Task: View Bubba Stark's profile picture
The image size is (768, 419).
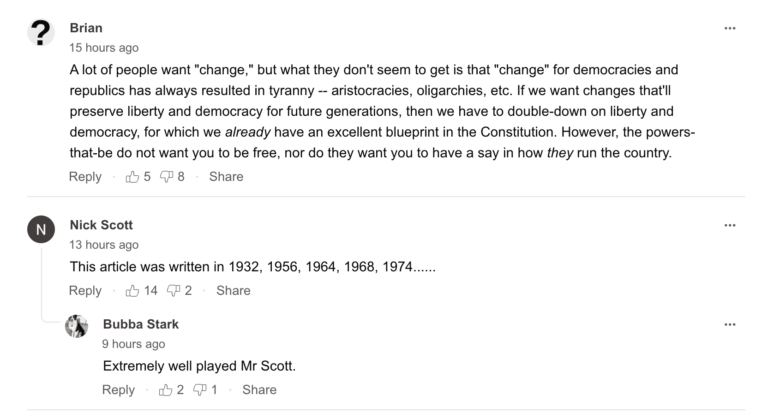Action: 76,326
